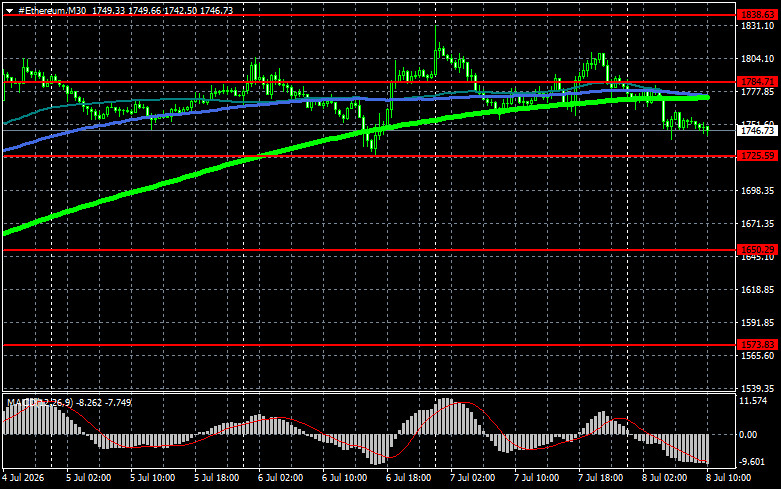Open the chart menu triangle beside #Ethereum
The image size is (781, 489).
coord(9,10)
